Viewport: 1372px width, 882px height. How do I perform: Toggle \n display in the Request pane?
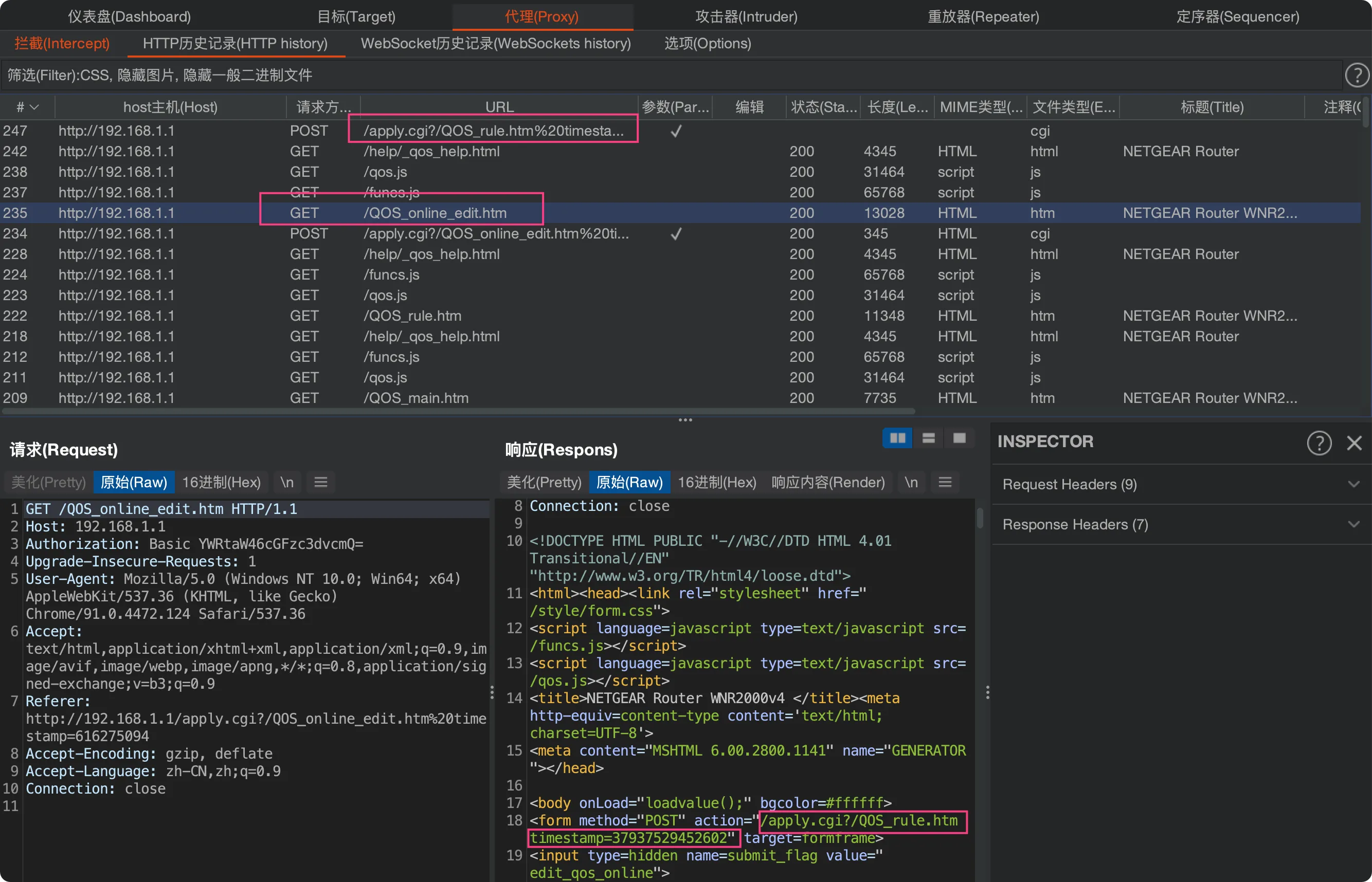pyautogui.click(x=287, y=482)
